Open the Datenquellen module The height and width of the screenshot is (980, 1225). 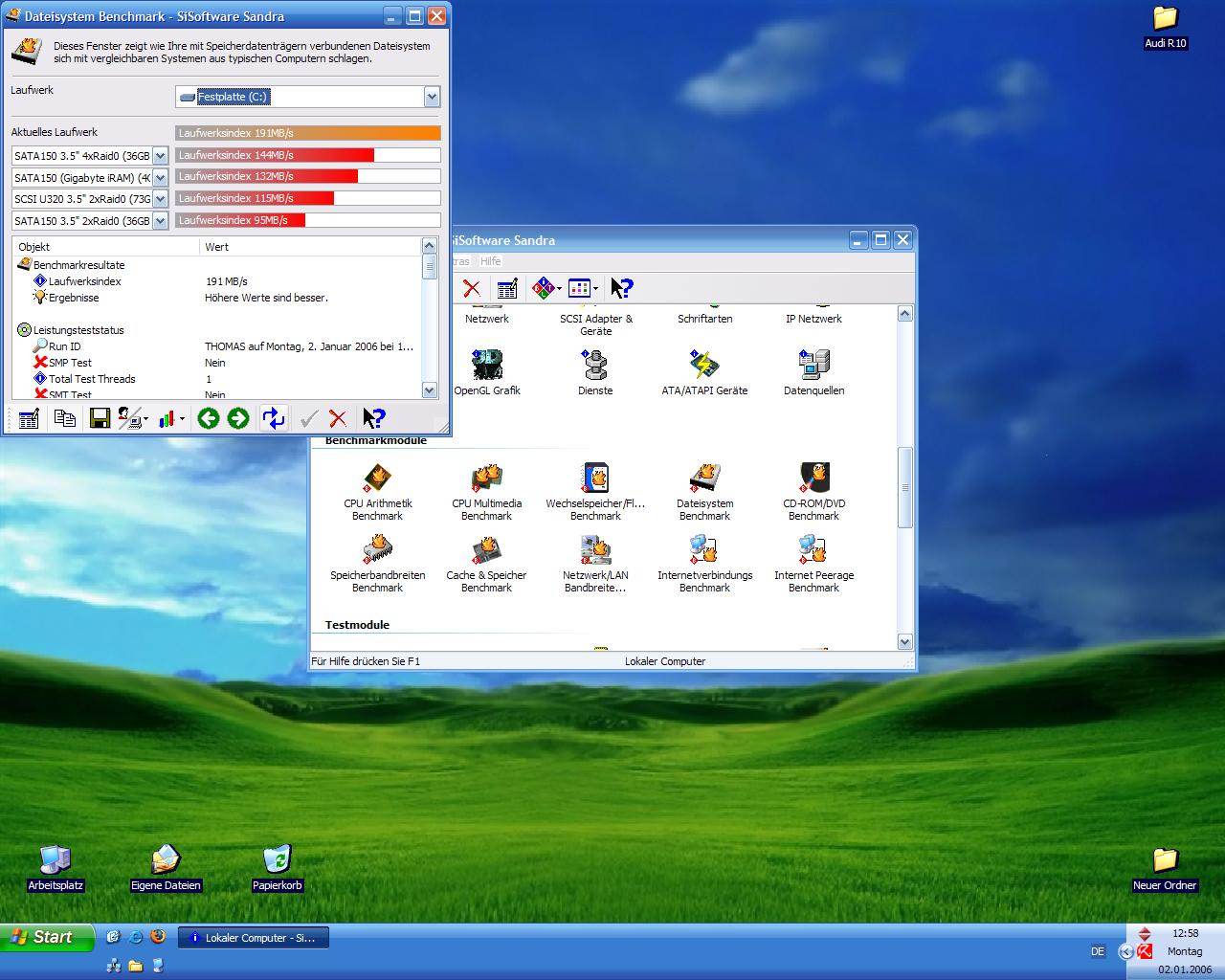[813, 372]
